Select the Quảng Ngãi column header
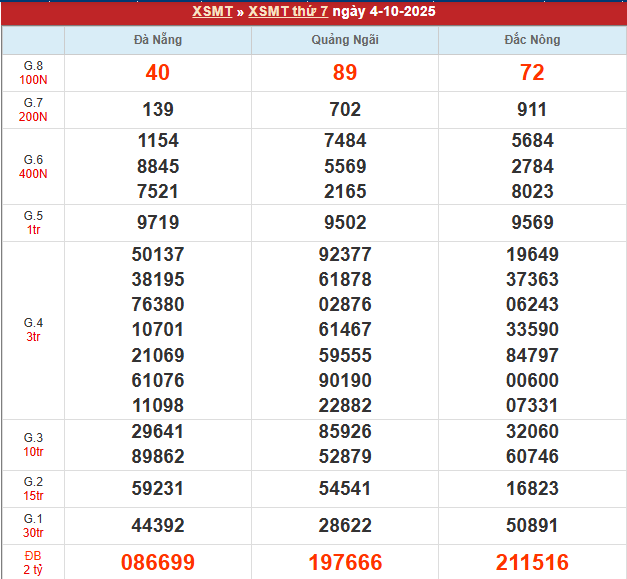Viewport: 627px width, 579px height. click(x=345, y=40)
